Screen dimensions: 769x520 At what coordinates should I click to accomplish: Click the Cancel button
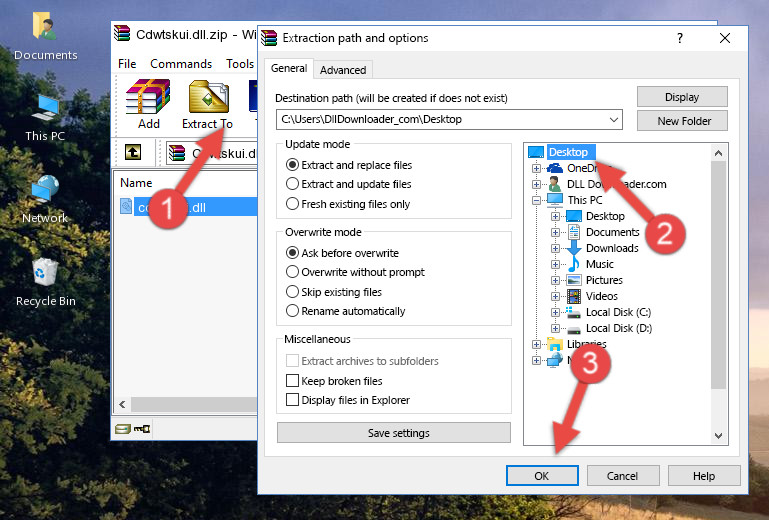click(x=622, y=476)
